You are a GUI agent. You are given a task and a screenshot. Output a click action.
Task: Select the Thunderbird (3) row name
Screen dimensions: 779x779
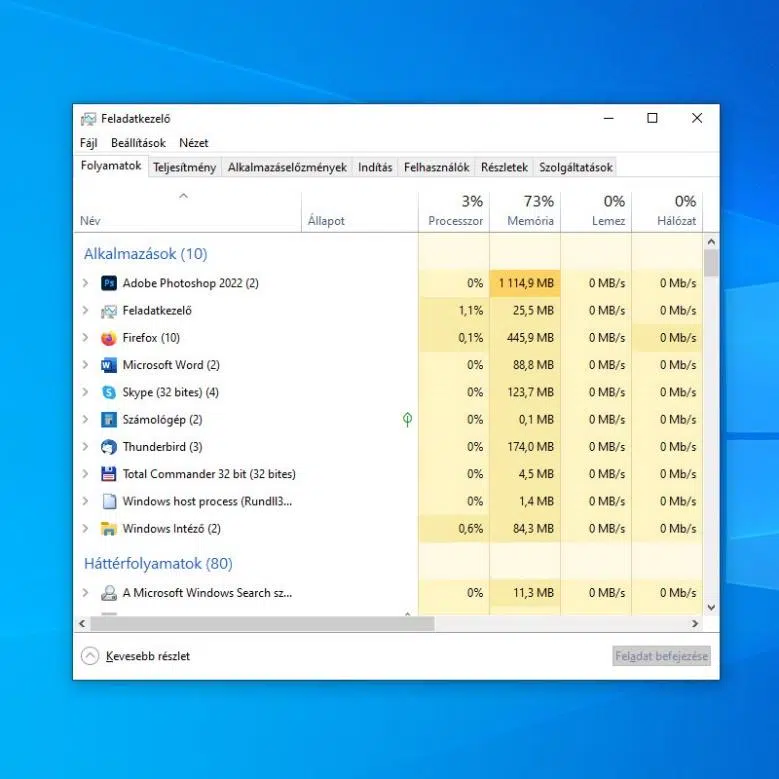[162, 447]
